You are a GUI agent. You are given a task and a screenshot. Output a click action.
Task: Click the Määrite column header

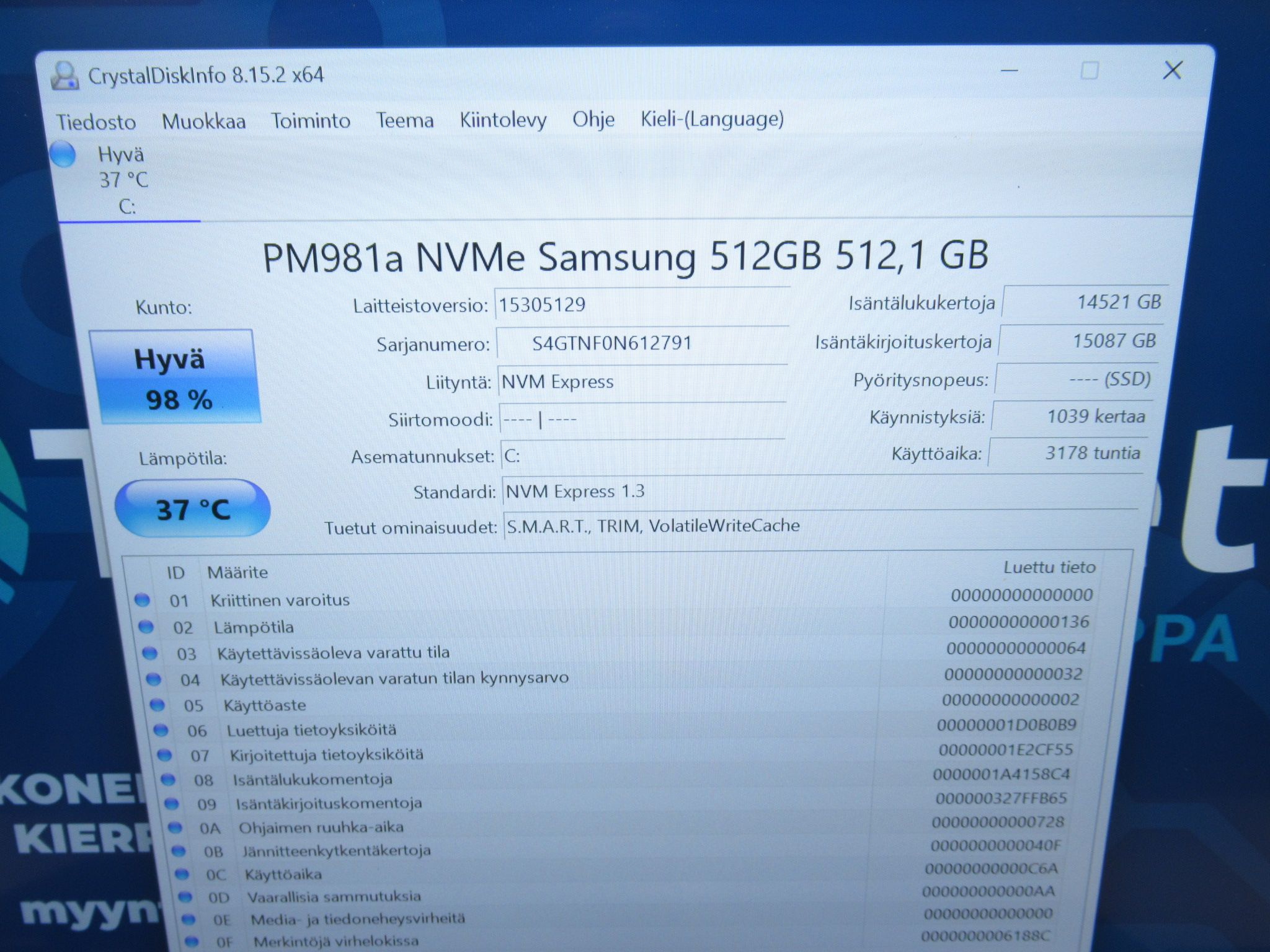point(238,572)
